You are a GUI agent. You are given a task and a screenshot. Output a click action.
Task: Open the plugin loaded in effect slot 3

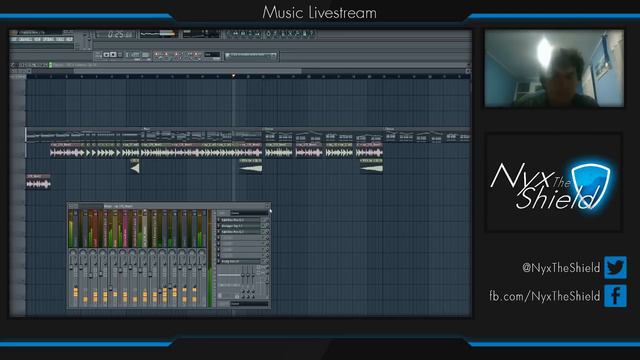(240, 231)
